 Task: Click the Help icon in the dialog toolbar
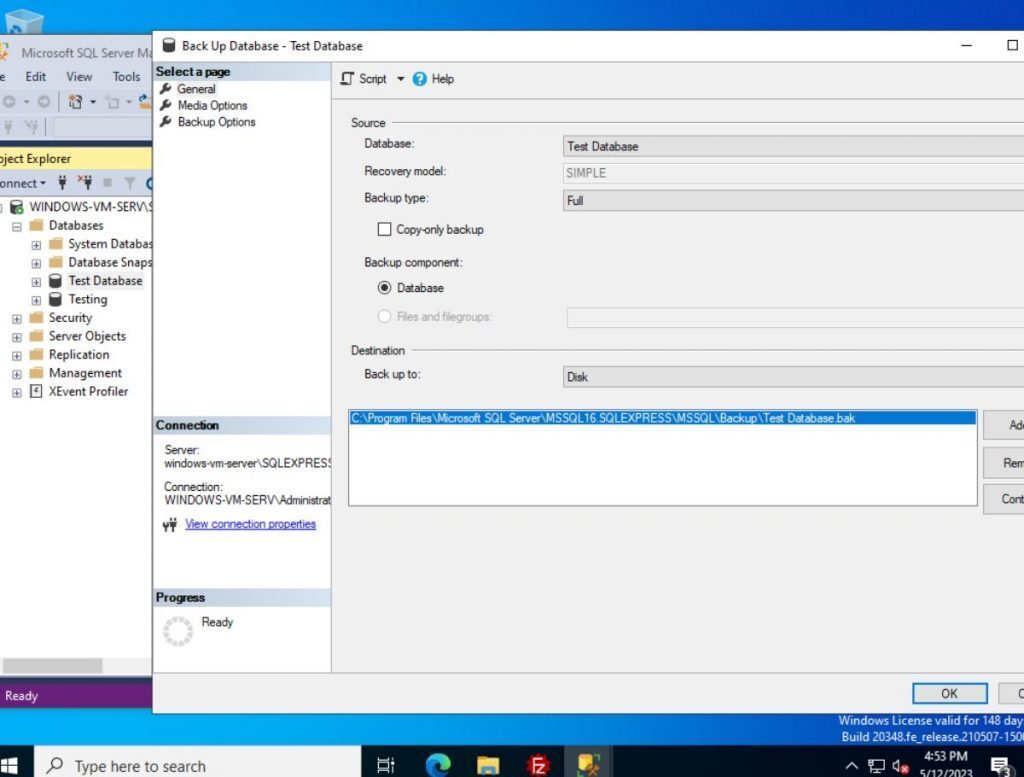[422, 78]
